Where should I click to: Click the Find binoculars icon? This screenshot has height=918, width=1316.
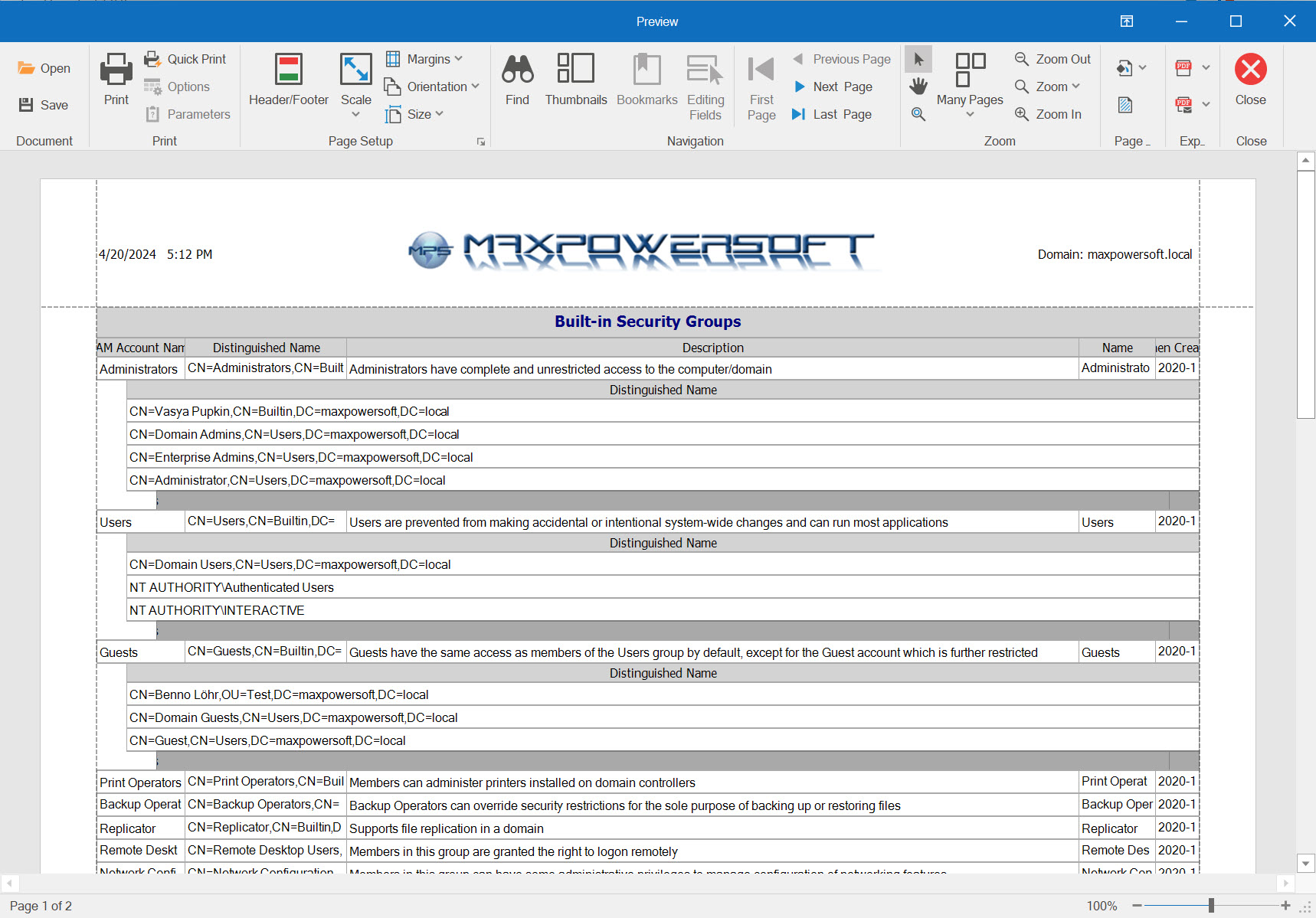coord(517,70)
